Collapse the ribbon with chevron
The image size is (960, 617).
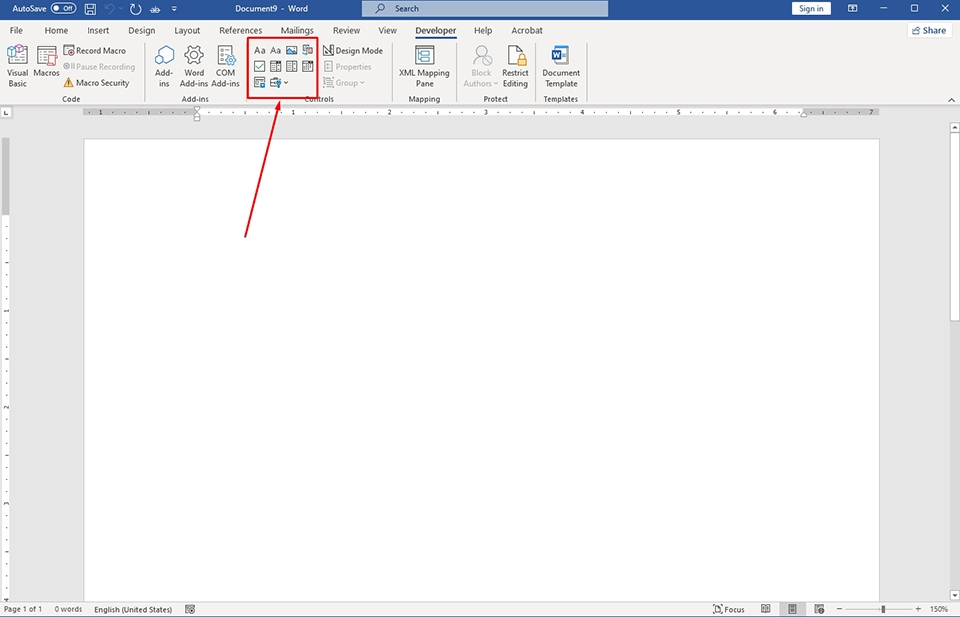click(x=951, y=100)
